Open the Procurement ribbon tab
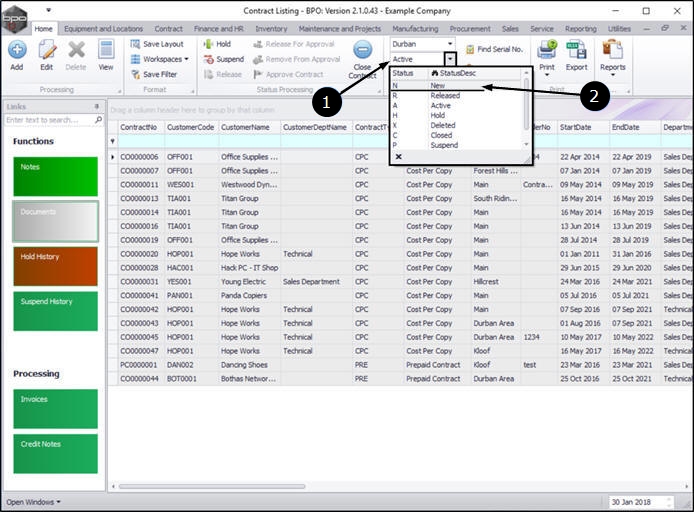The height and width of the screenshot is (512, 694). click(470, 29)
